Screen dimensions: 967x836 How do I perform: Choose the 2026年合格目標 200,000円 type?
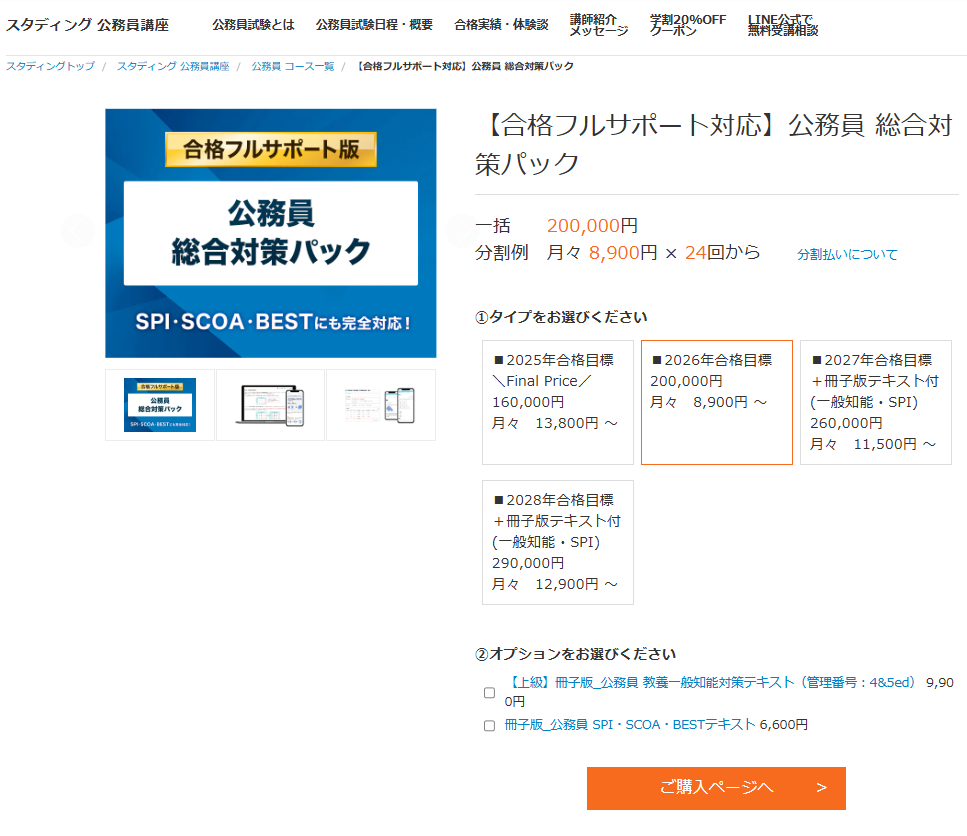click(x=717, y=402)
